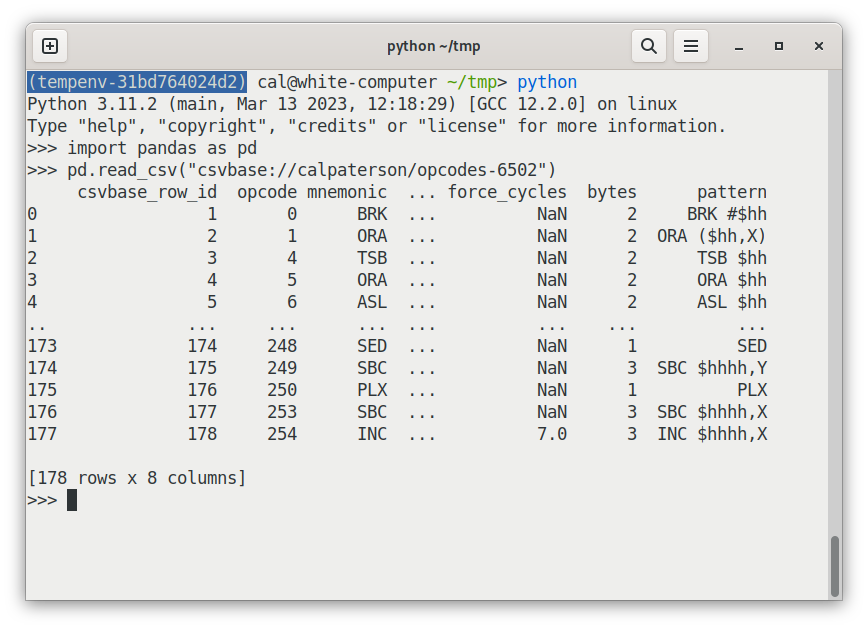Click the 'bytes' column header
The width and height of the screenshot is (868, 629).
tap(612, 192)
